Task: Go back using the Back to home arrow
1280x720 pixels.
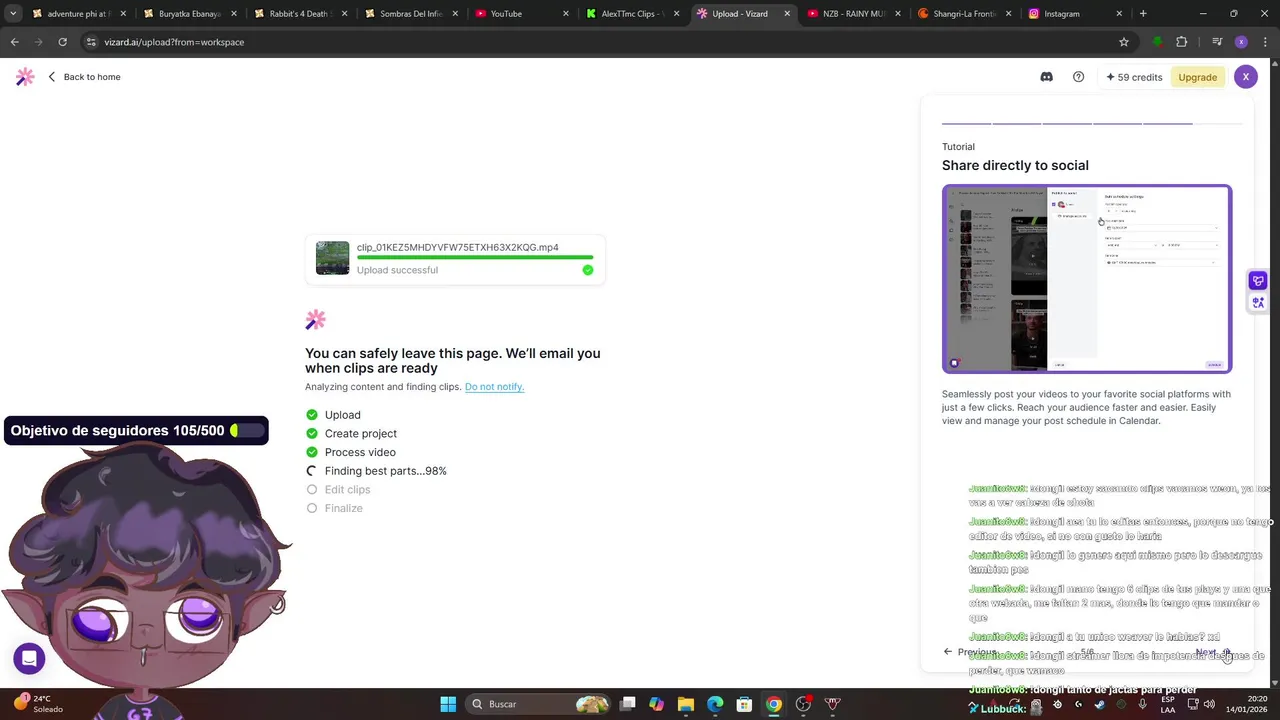Action: click(x=52, y=77)
